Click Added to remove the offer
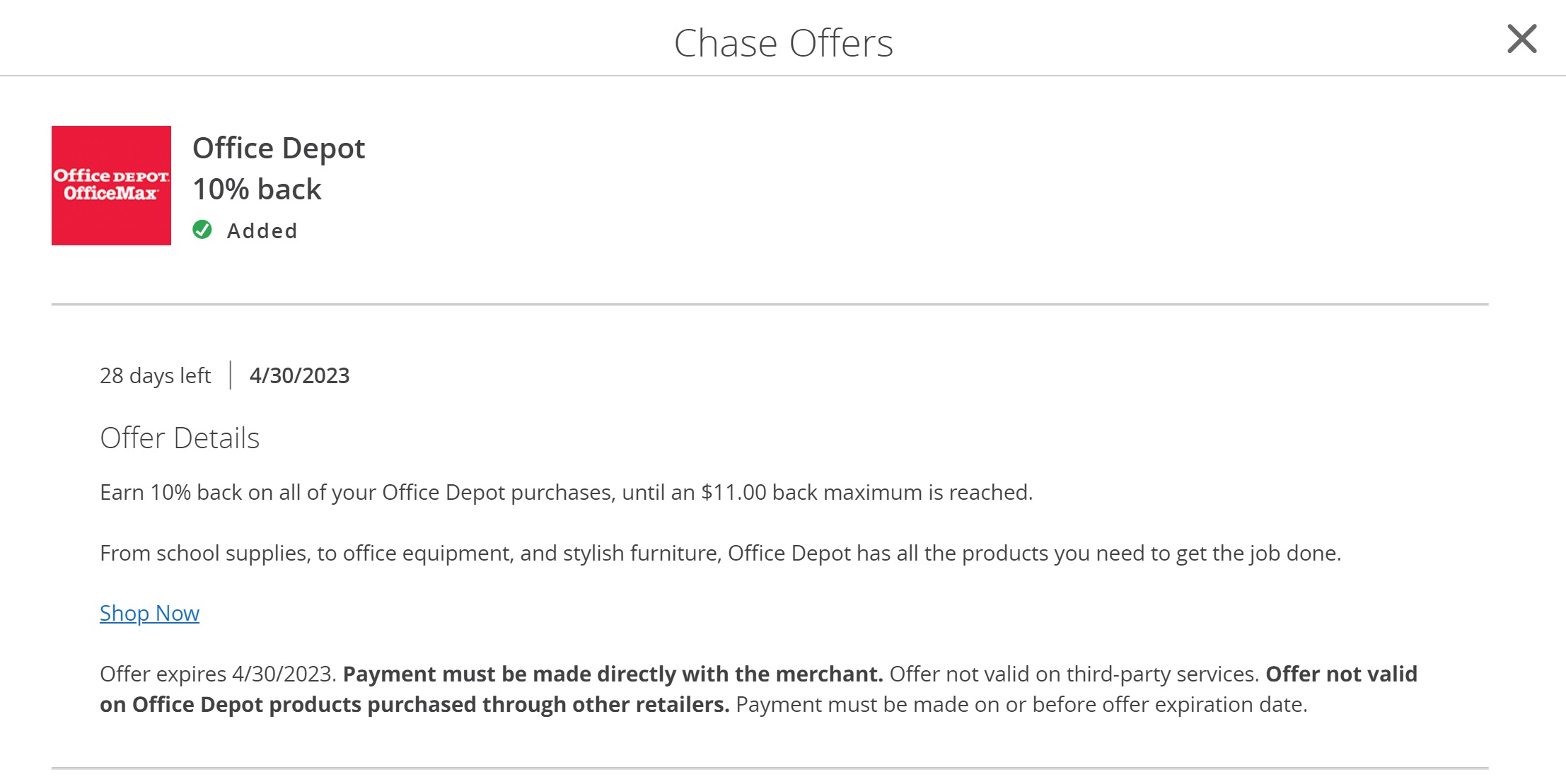This screenshot has width=1566, height=784. pos(262,230)
